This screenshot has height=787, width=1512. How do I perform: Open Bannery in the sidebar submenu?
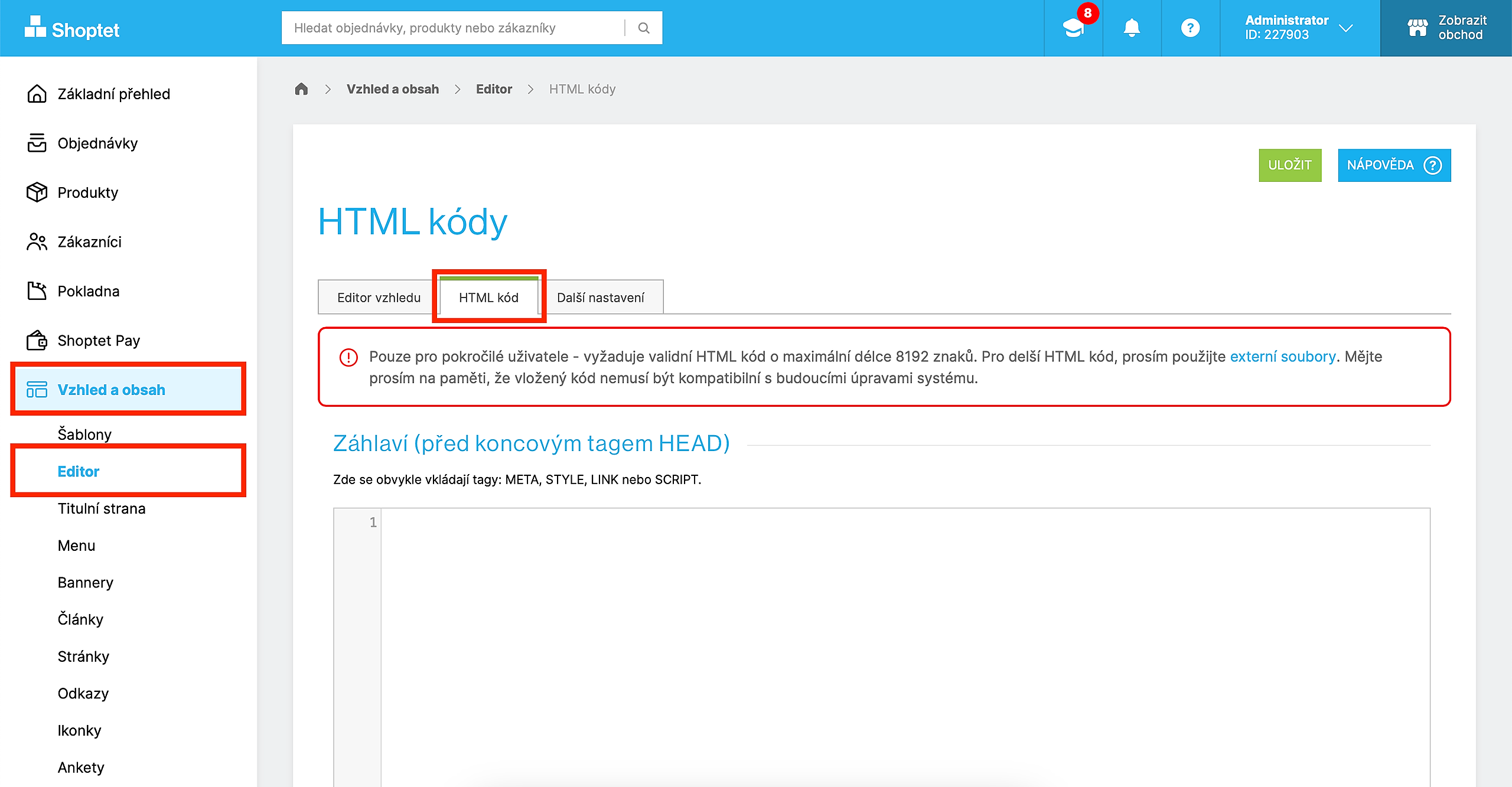(85, 583)
